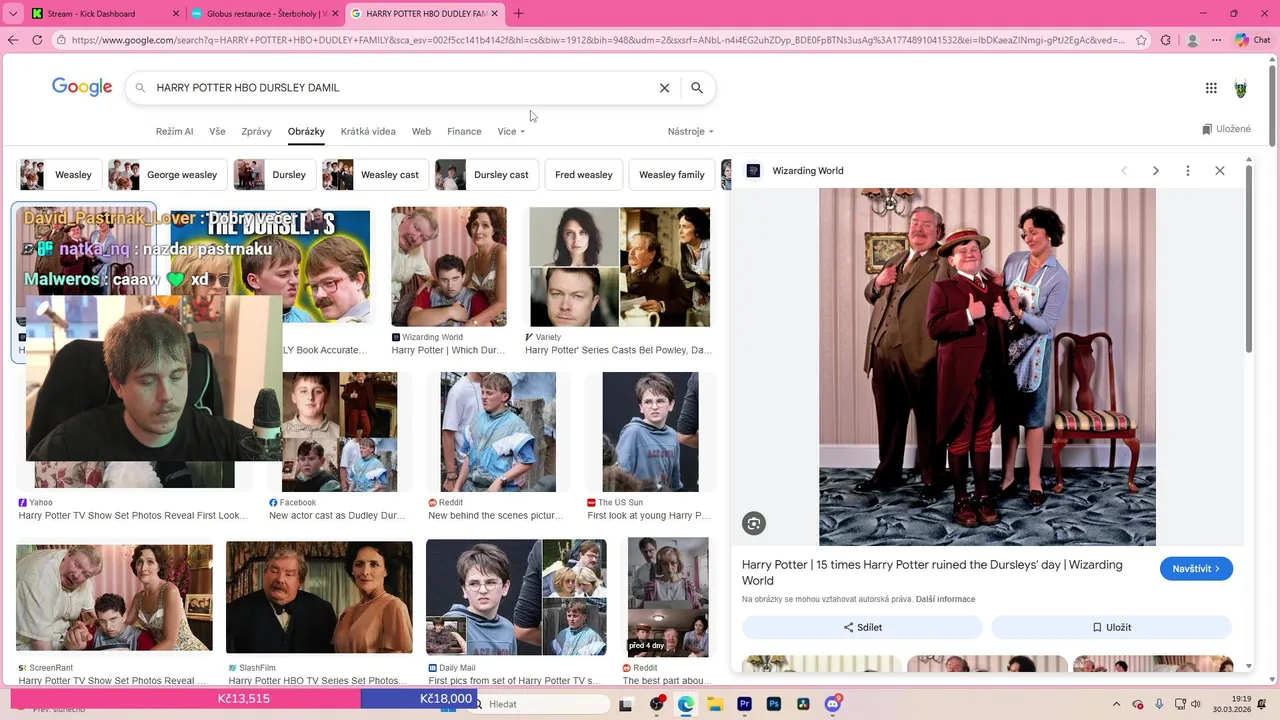The height and width of the screenshot is (720, 1280).
Task: Launch Premiere Pro from the taskbar
Action: coord(744,704)
